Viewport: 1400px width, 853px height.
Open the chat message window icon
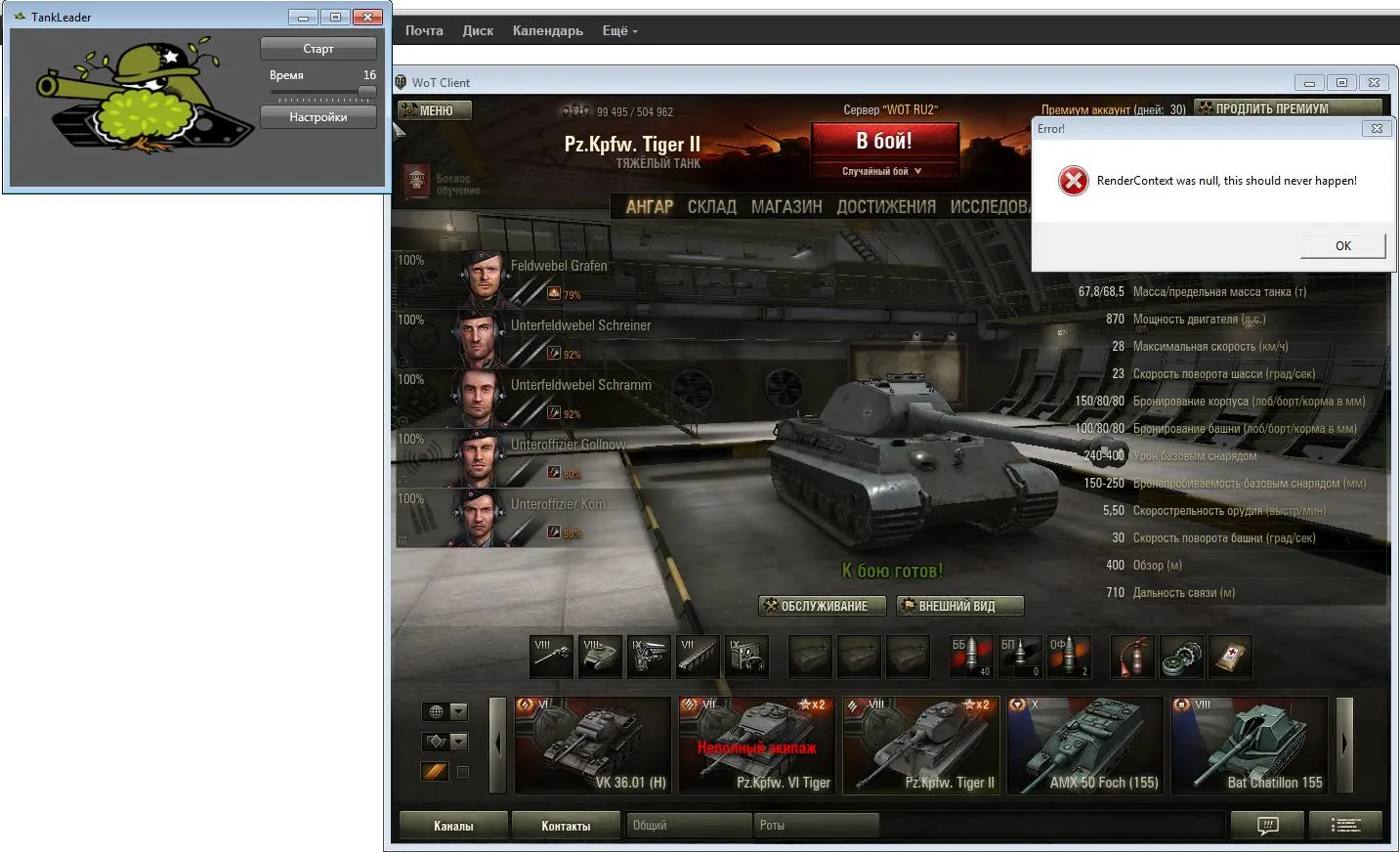(1268, 826)
